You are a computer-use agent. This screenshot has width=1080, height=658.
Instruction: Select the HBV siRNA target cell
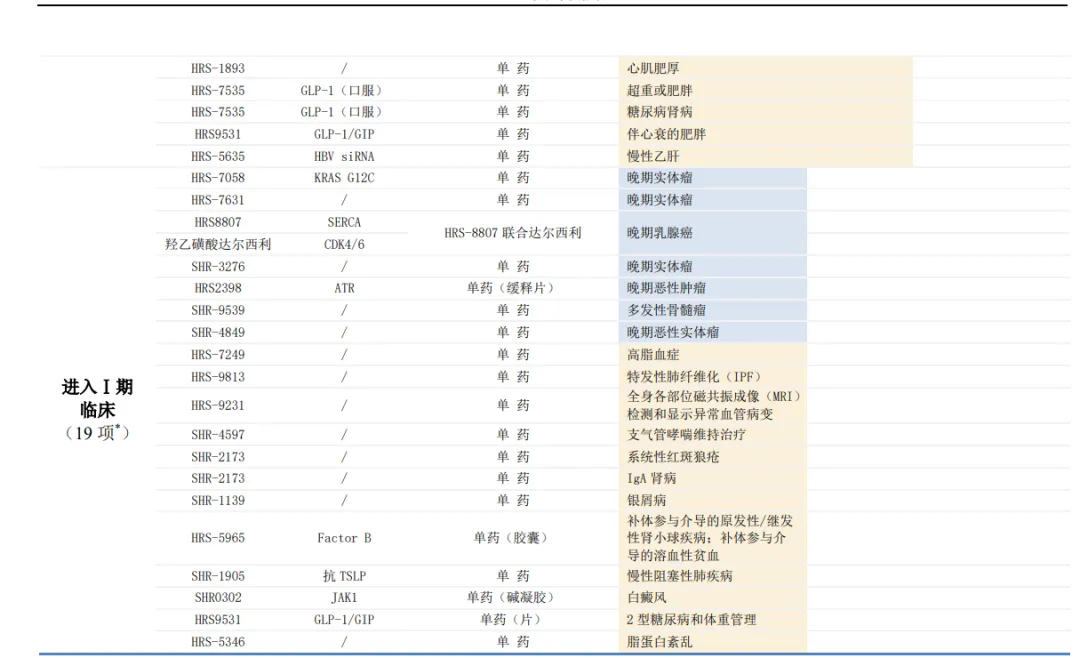tap(344, 156)
